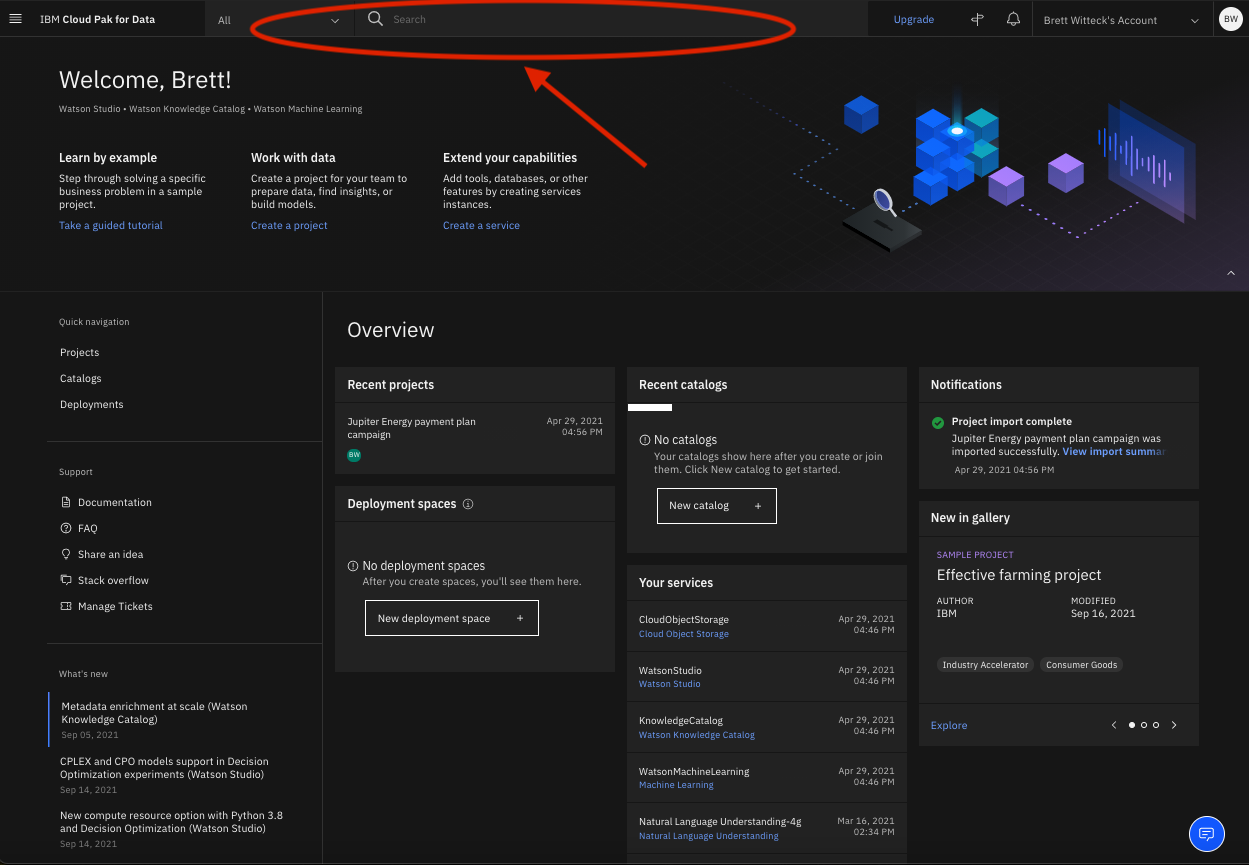Go to previous gallery item
Image resolution: width=1249 pixels, height=865 pixels.
1114,725
